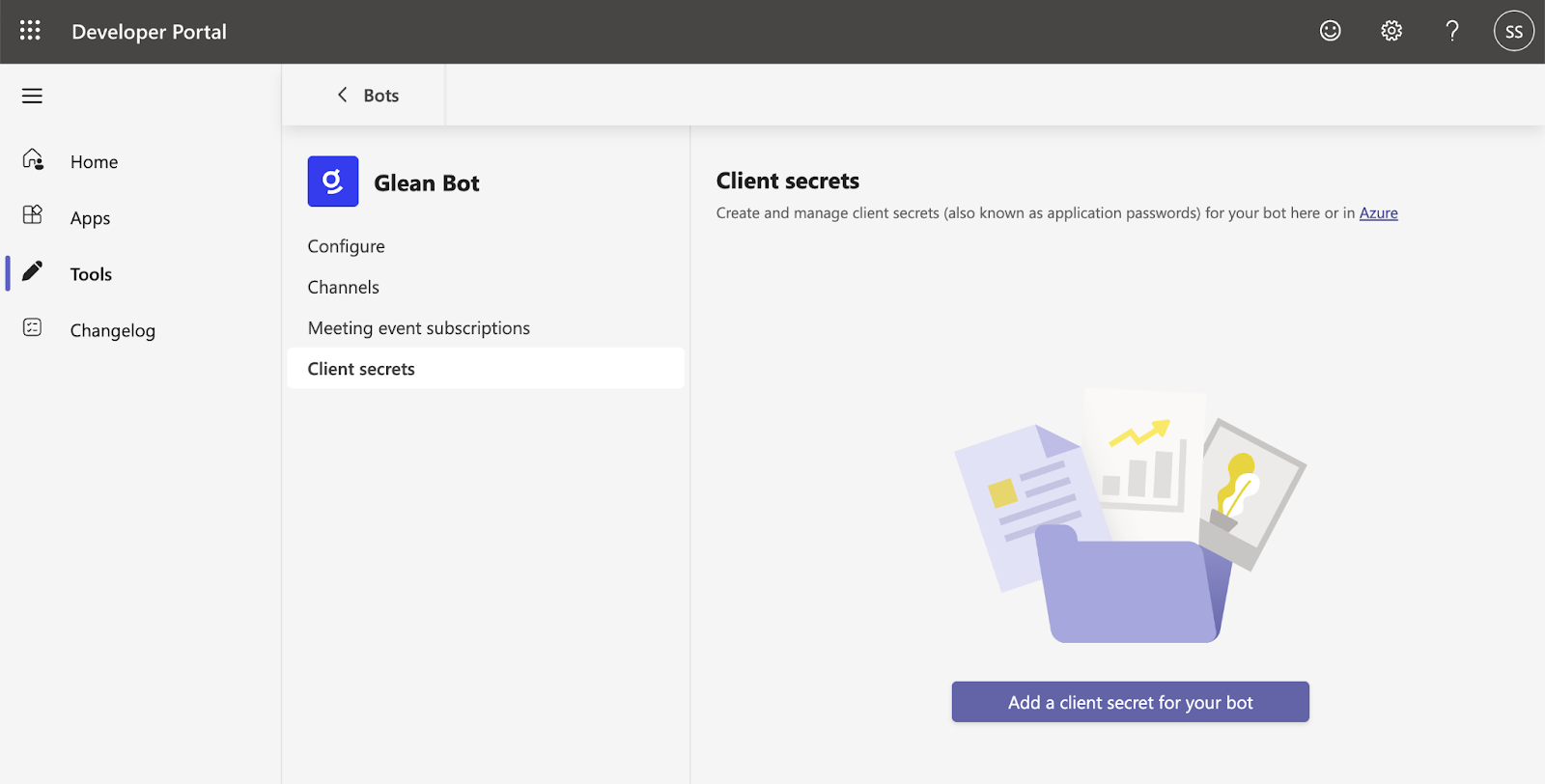Click the Apps grid icon in sidebar
This screenshot has width=1545, height=784.
click(x=33, y=215)
